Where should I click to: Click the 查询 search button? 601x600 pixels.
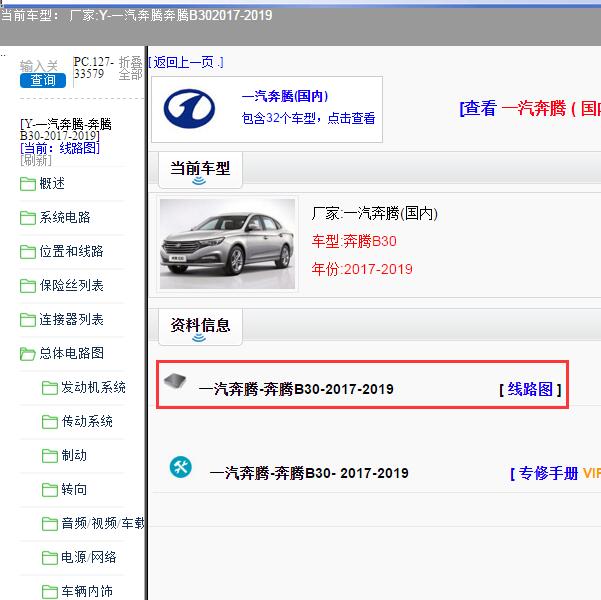point(42,81)
